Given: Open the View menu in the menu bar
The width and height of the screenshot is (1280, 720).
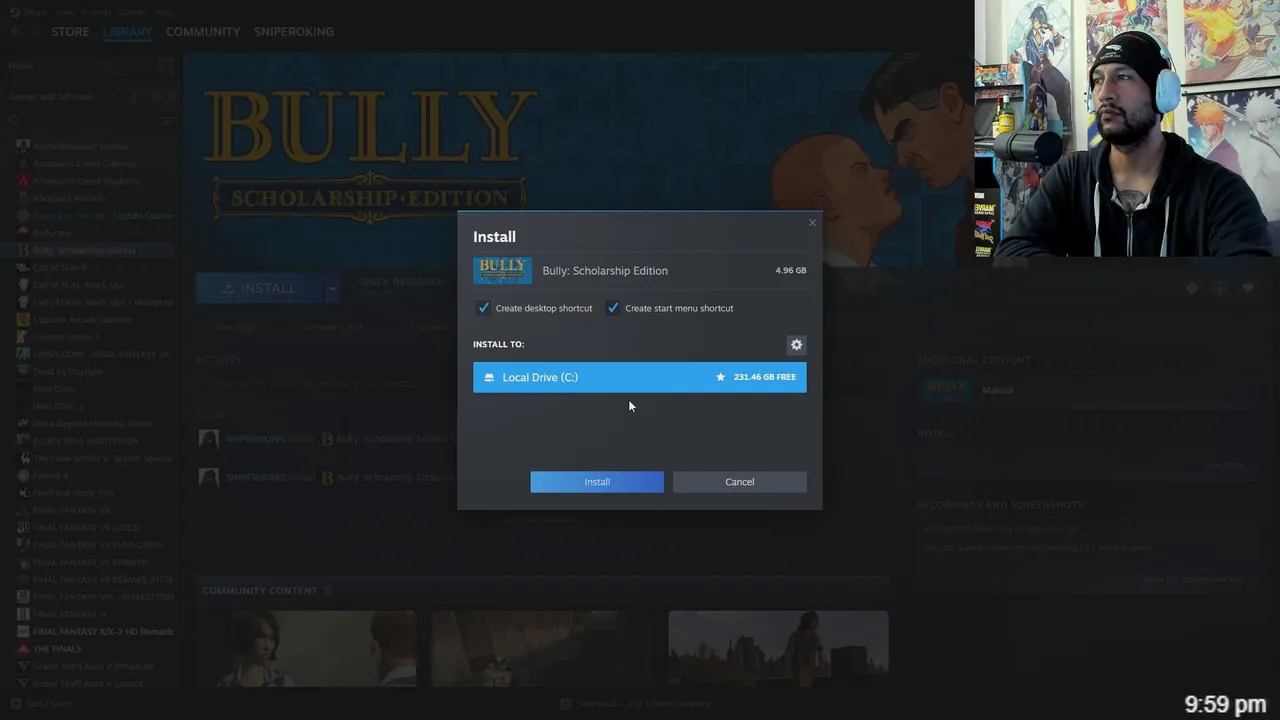Looking at the screenshot, I should point(65,12).
